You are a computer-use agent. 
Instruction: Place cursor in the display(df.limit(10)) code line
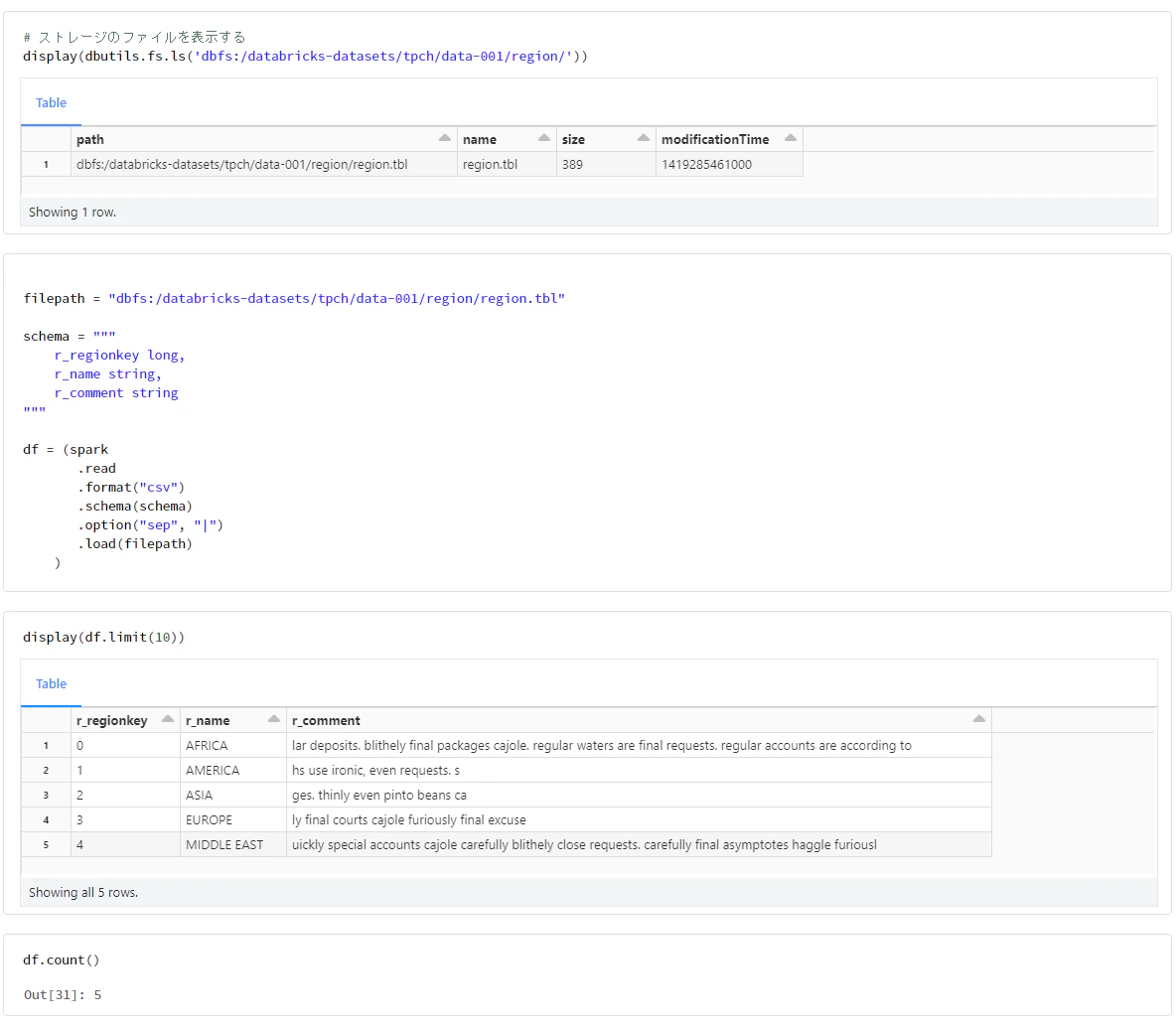pyautogui.click(x=103, y=638)
